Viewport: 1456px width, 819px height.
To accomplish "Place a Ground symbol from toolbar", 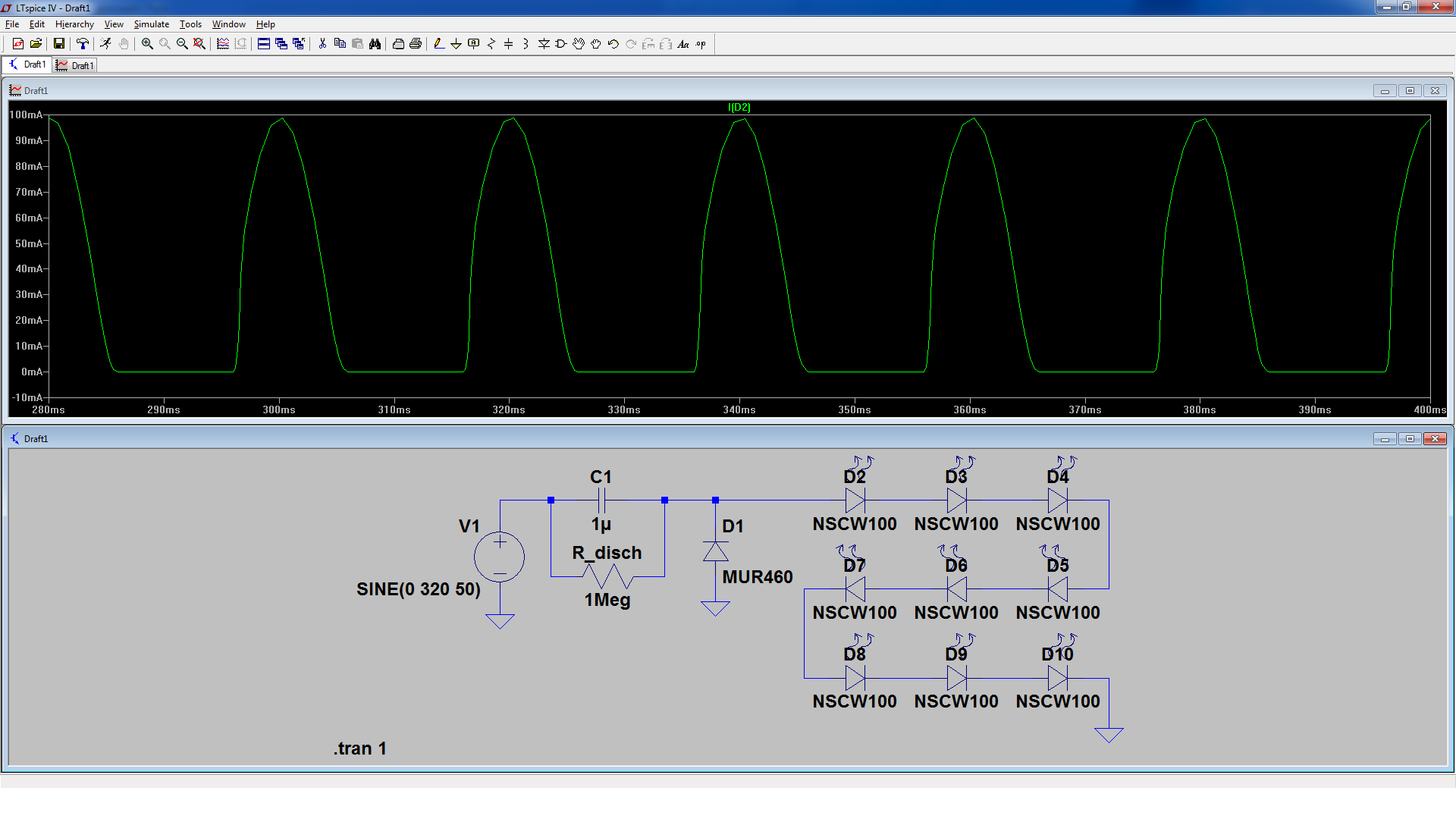I will 456,44.
